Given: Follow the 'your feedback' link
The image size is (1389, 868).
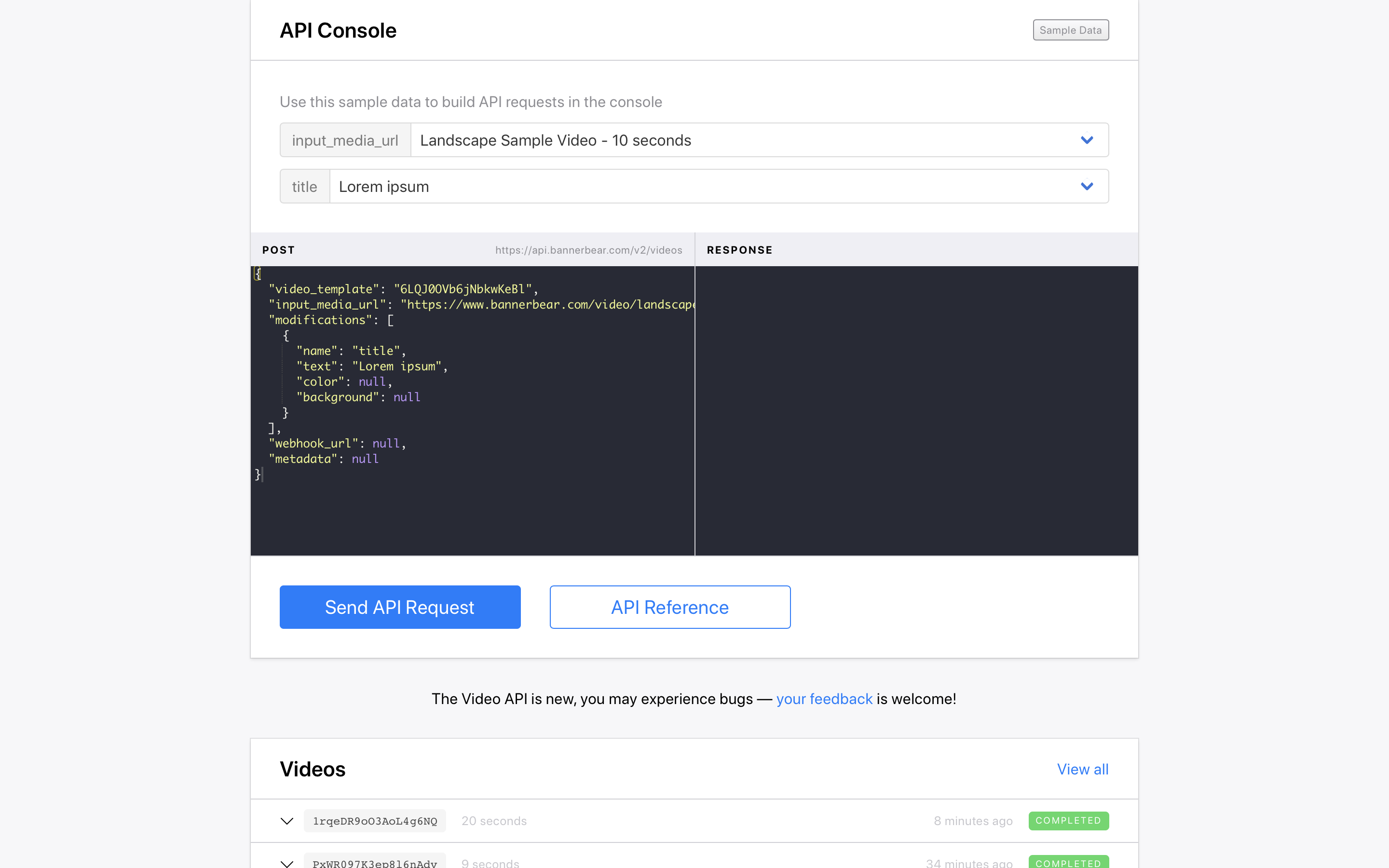Looking at the screenshot, I should point(824,699).
